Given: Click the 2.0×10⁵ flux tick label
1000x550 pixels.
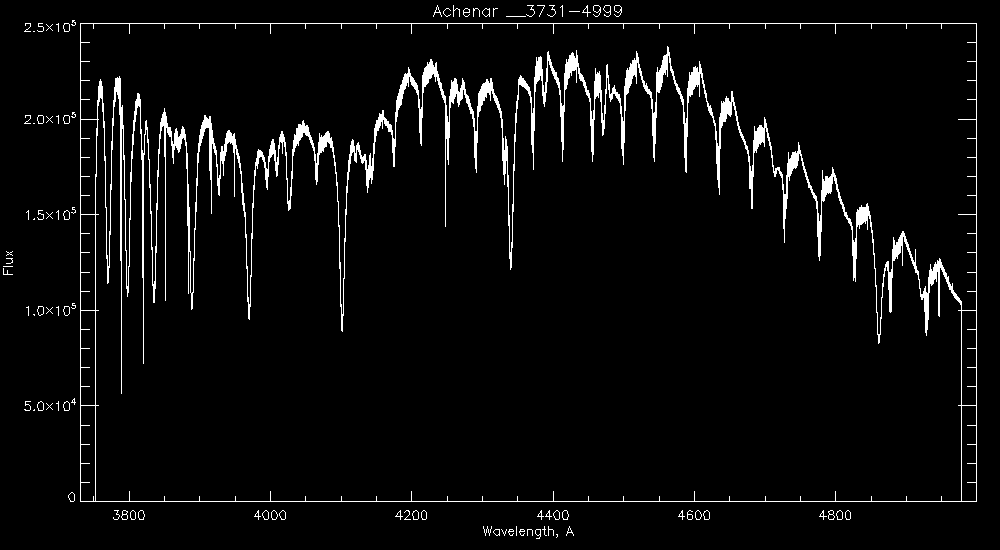Looking at the screenshot, I should (50, 120).
